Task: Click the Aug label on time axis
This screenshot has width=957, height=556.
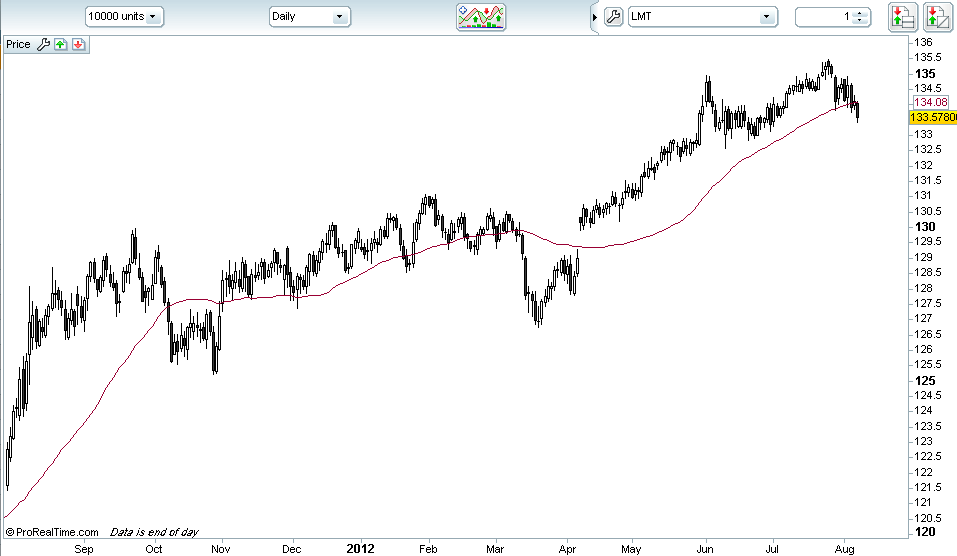Action: [x=844, y=549]
